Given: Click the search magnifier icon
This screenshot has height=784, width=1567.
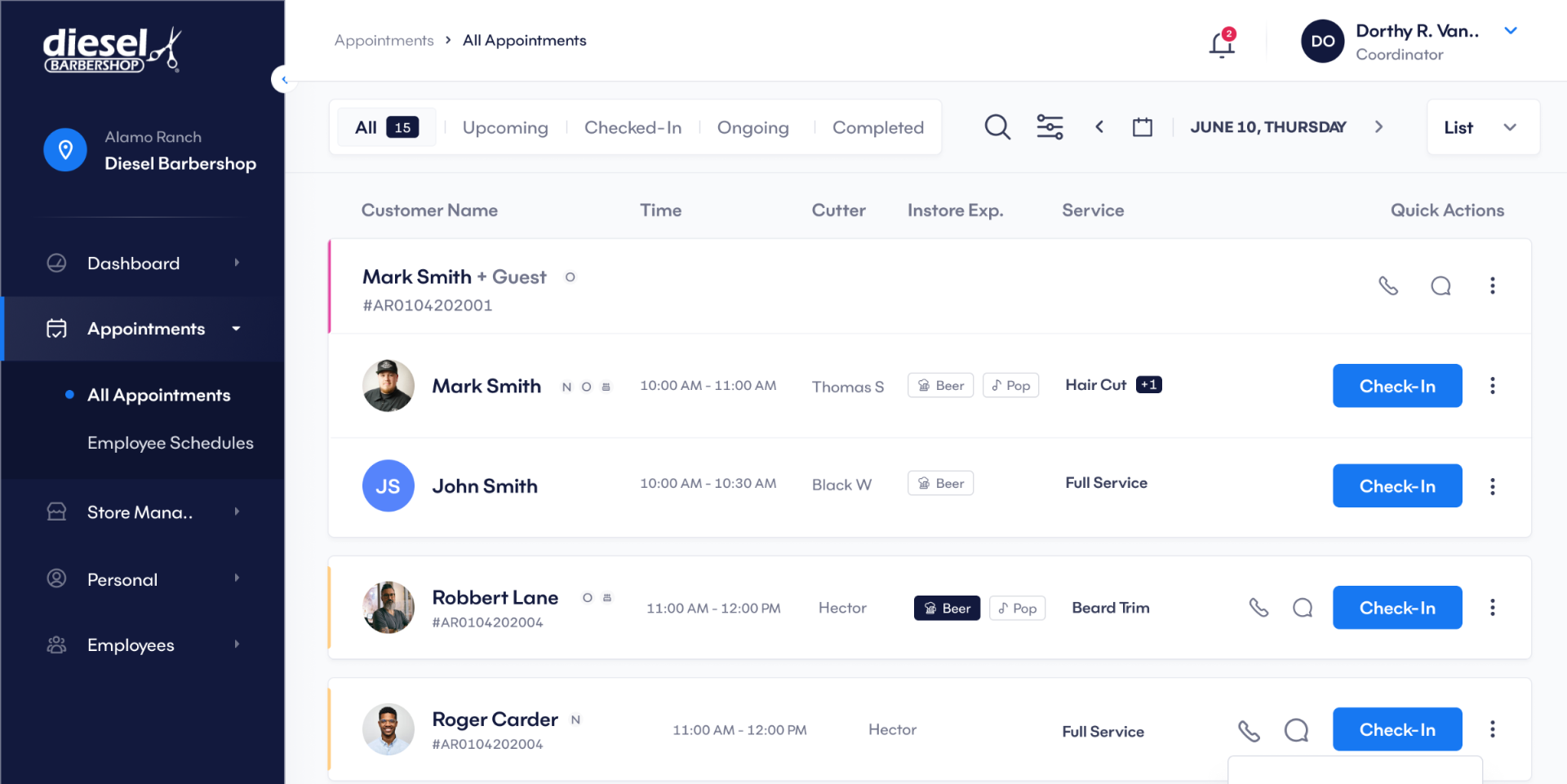Looking at the screenshot, I should pos(997,127).
